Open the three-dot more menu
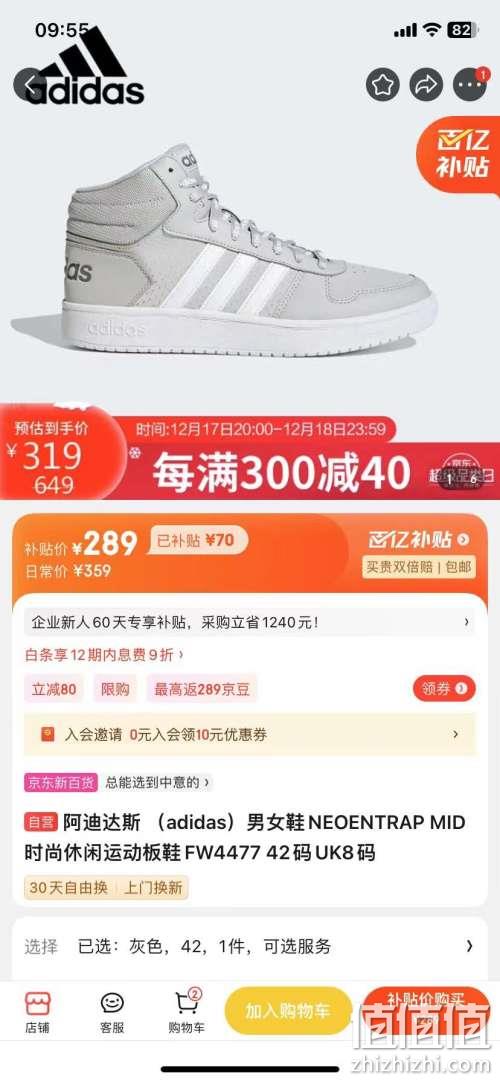 click(470, 85)
